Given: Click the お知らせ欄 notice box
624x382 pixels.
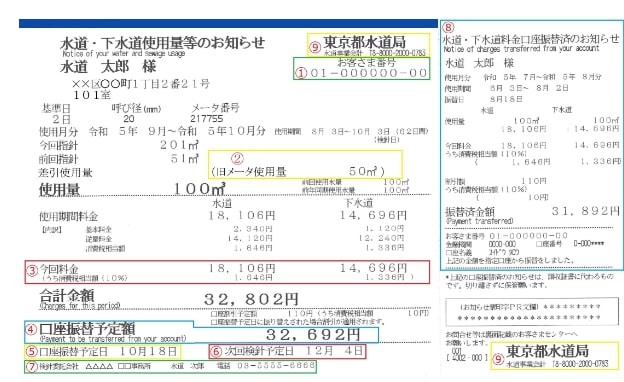Looking at the screenshot, I should [532, 312].
